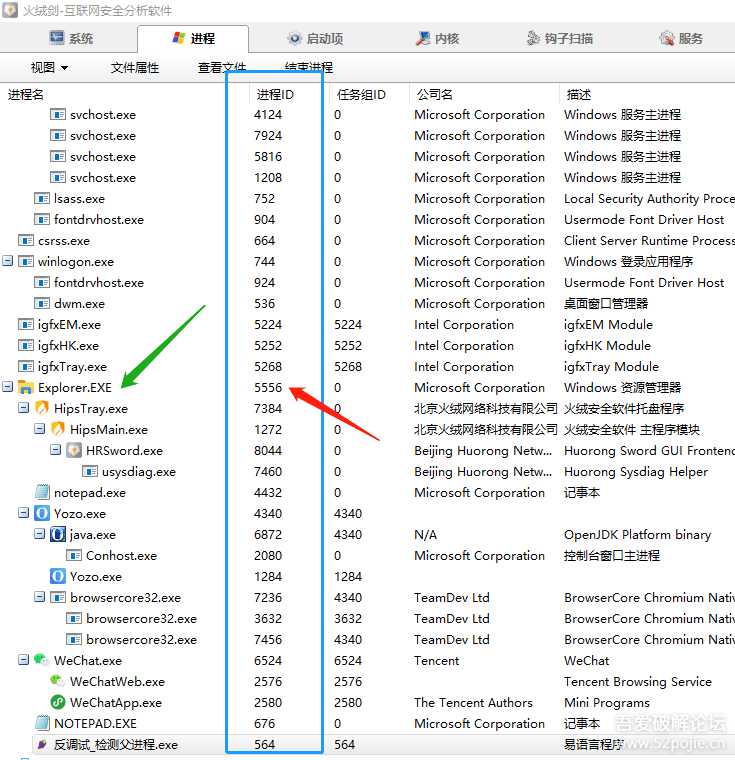This screenshot has width=735, height=760.
Task: Select the fontdrvhost.exe row with PID 904
Action: (368, 220)
